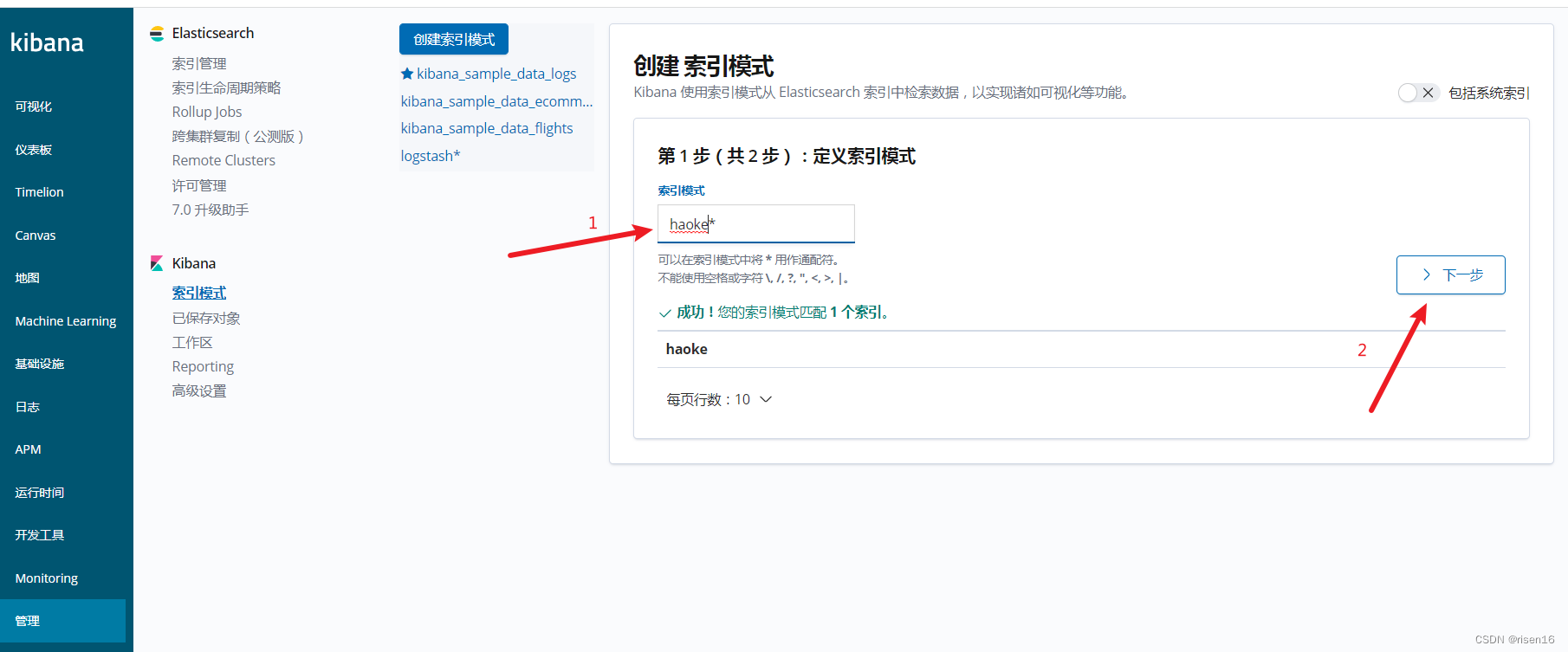Open Logs in the sidebar
1568x652 pixels.
point(28,407)
